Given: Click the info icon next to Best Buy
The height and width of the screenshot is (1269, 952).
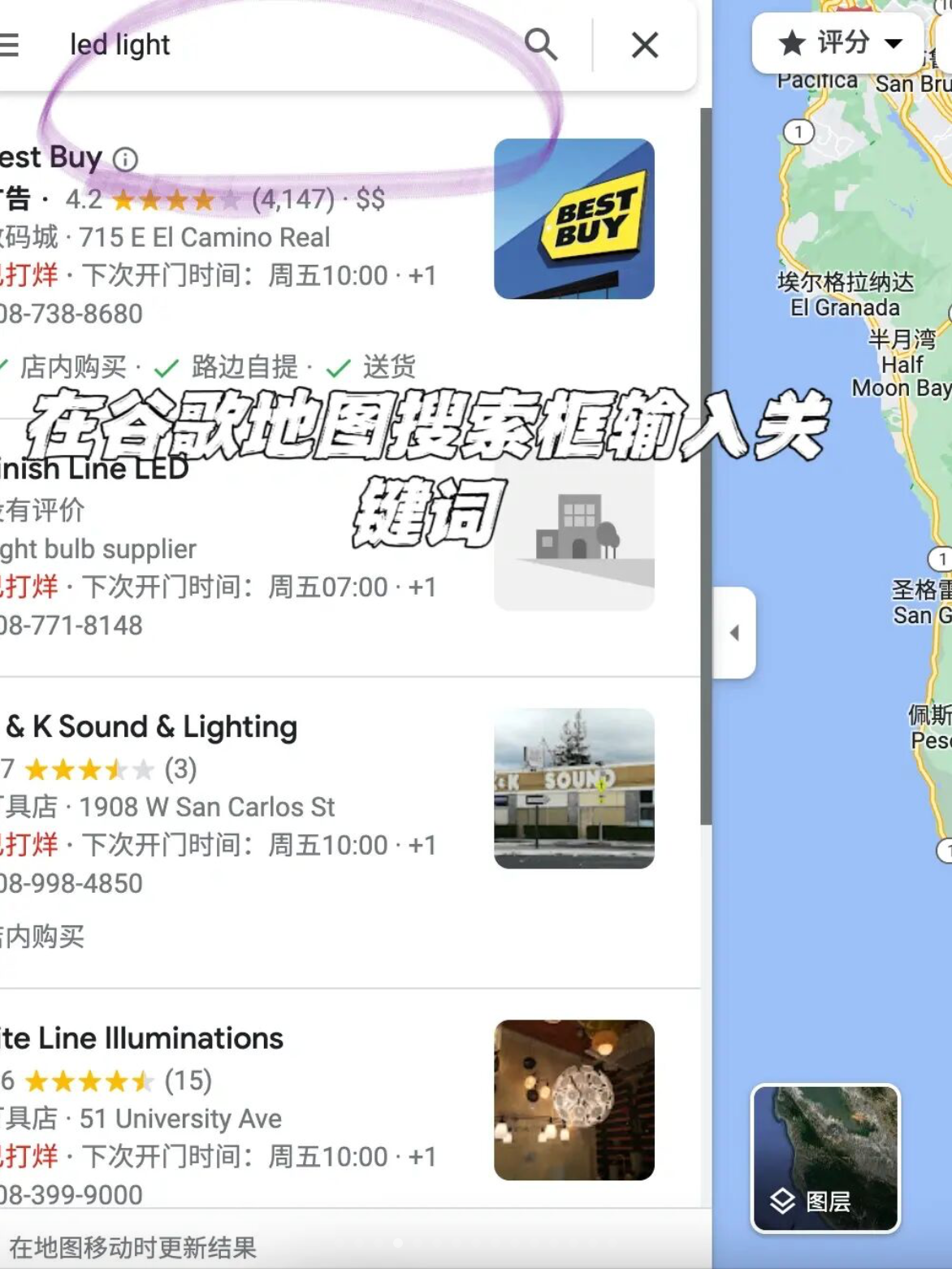Looking at the screenshot, I should [x=125, y=158].
